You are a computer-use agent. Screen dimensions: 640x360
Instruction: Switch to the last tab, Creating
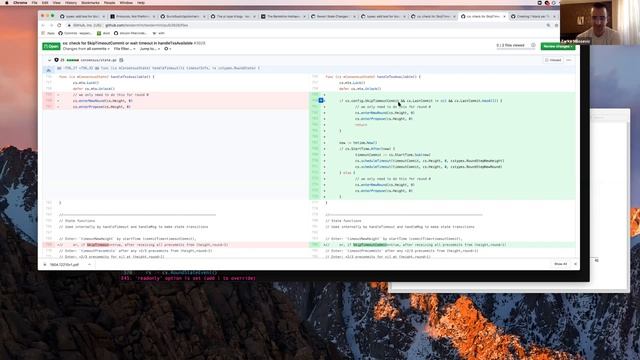[x=533, y=16]
